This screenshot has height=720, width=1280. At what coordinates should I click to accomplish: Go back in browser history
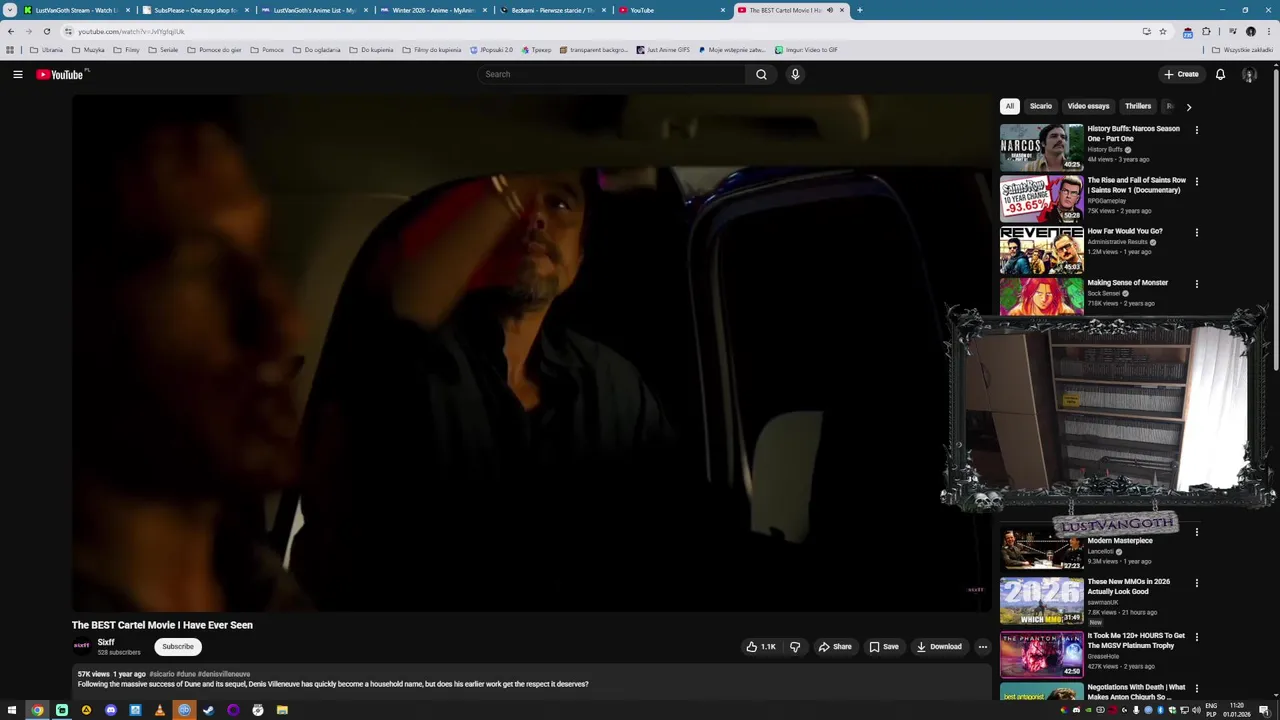tap(11, 31)
